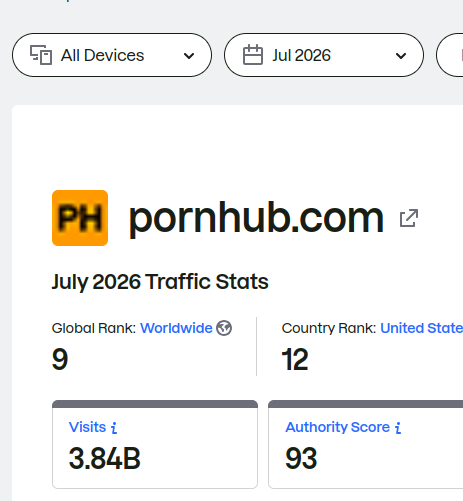
Task: Expand the All Devices chevron arrow
Action: (x=189, y=56)
